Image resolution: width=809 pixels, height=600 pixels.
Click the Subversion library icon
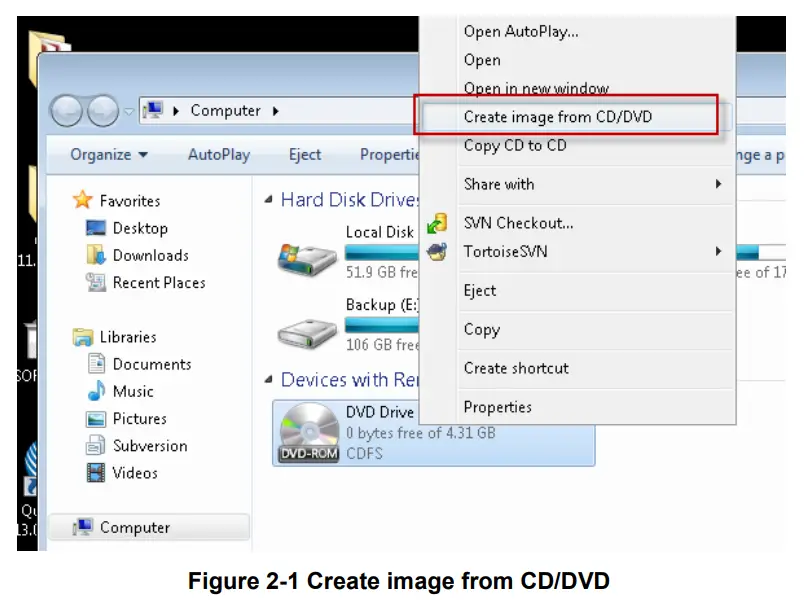click(x=96, y=445)
